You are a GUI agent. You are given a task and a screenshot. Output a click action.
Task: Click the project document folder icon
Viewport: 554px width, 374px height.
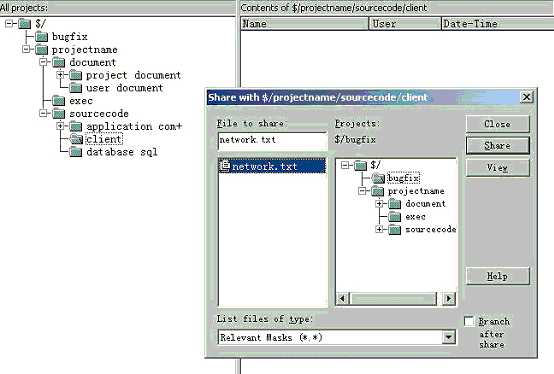[76, 75]
